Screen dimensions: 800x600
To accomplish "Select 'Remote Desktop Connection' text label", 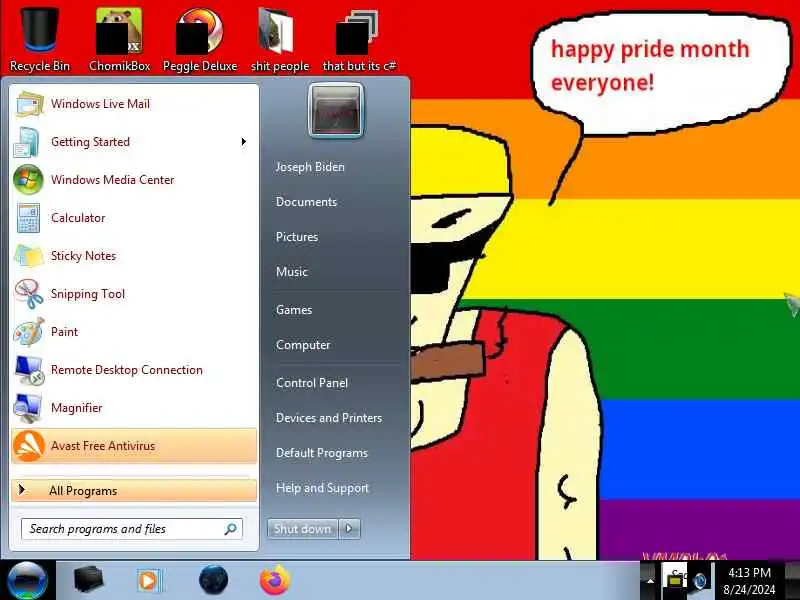I will tap(127, 370).
